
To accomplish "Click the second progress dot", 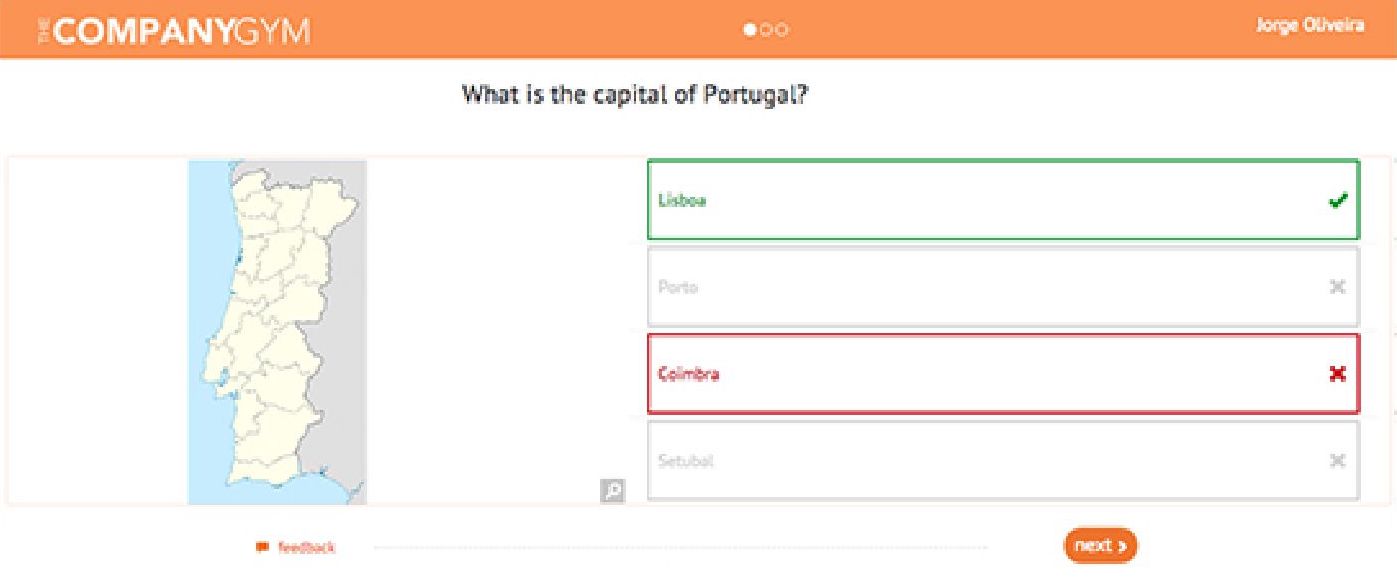I will pos(766,30).
